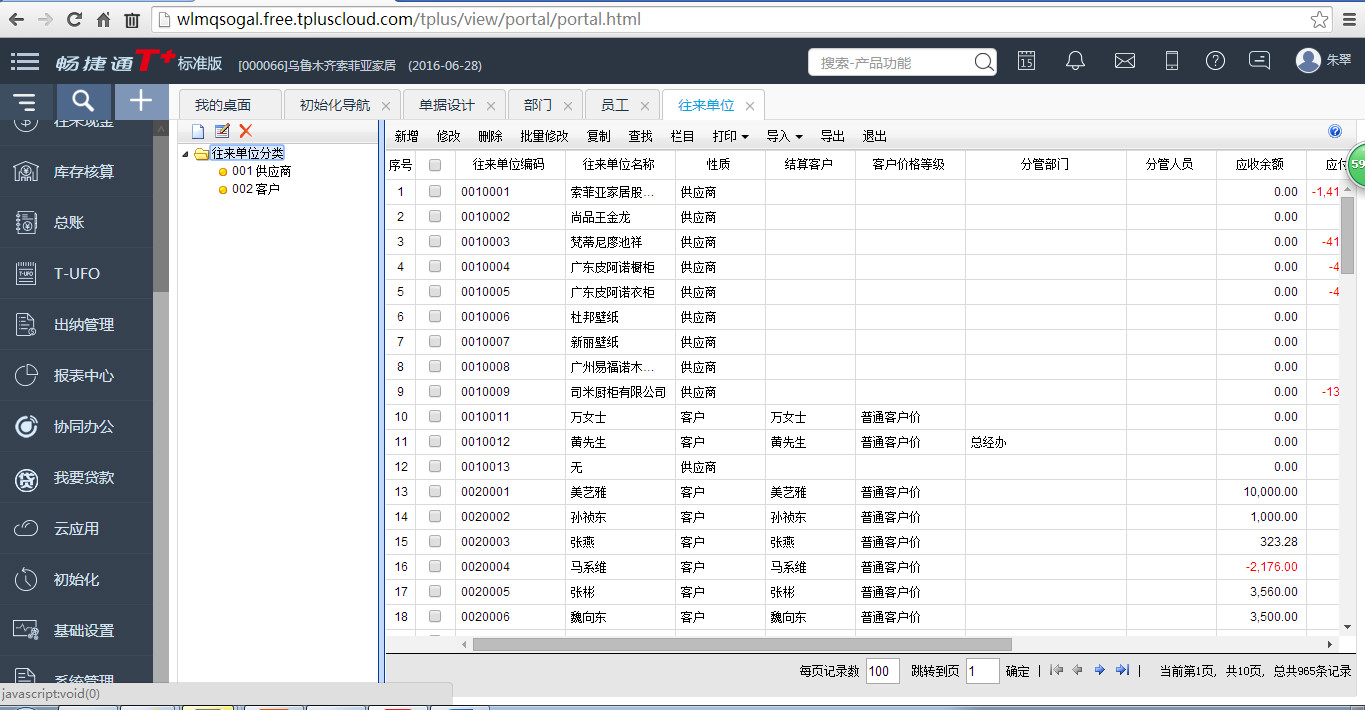Select the 001 供应商 tree node
The width and height of the screenshot is (1365, 710).
click(261, 171)
